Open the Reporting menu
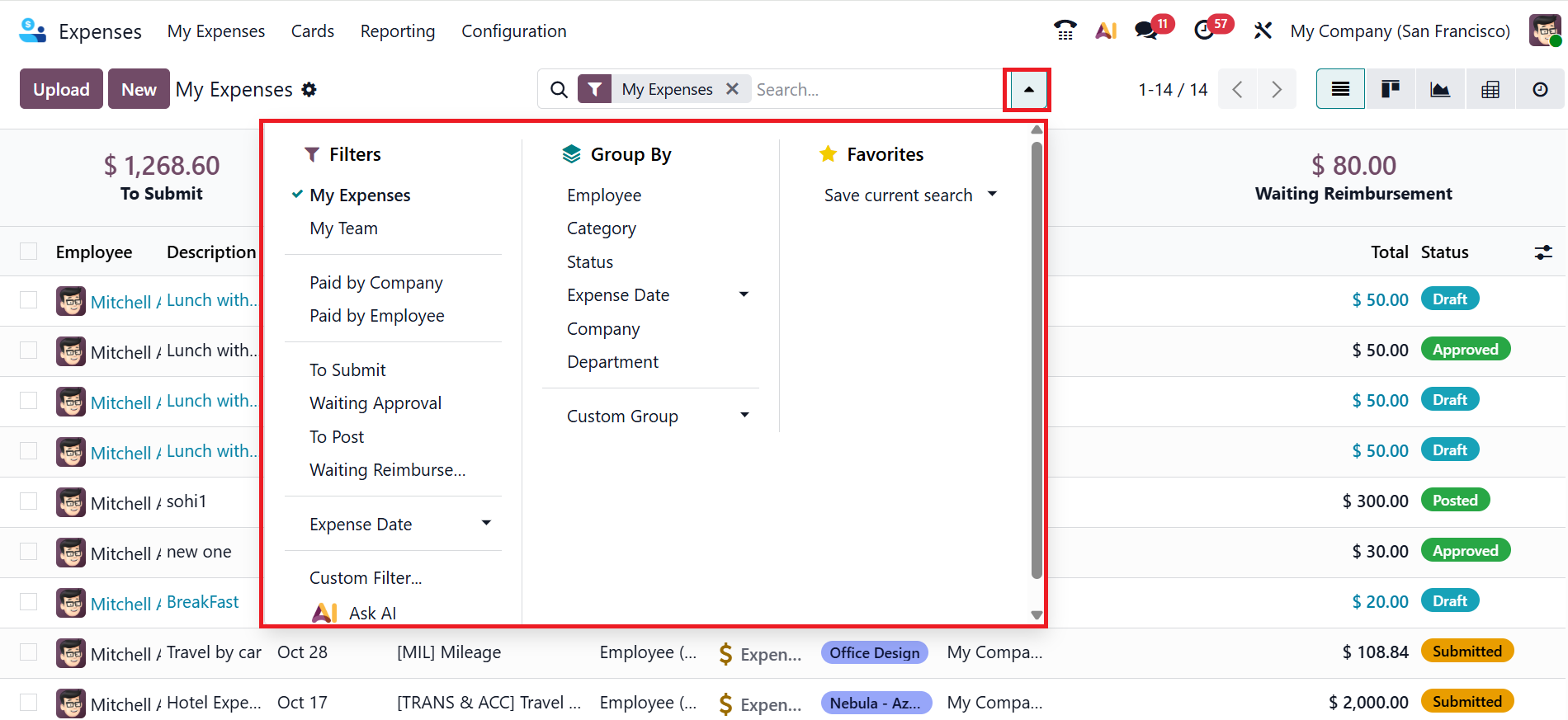The image size is (1568, 720). [x=398, y=31]
